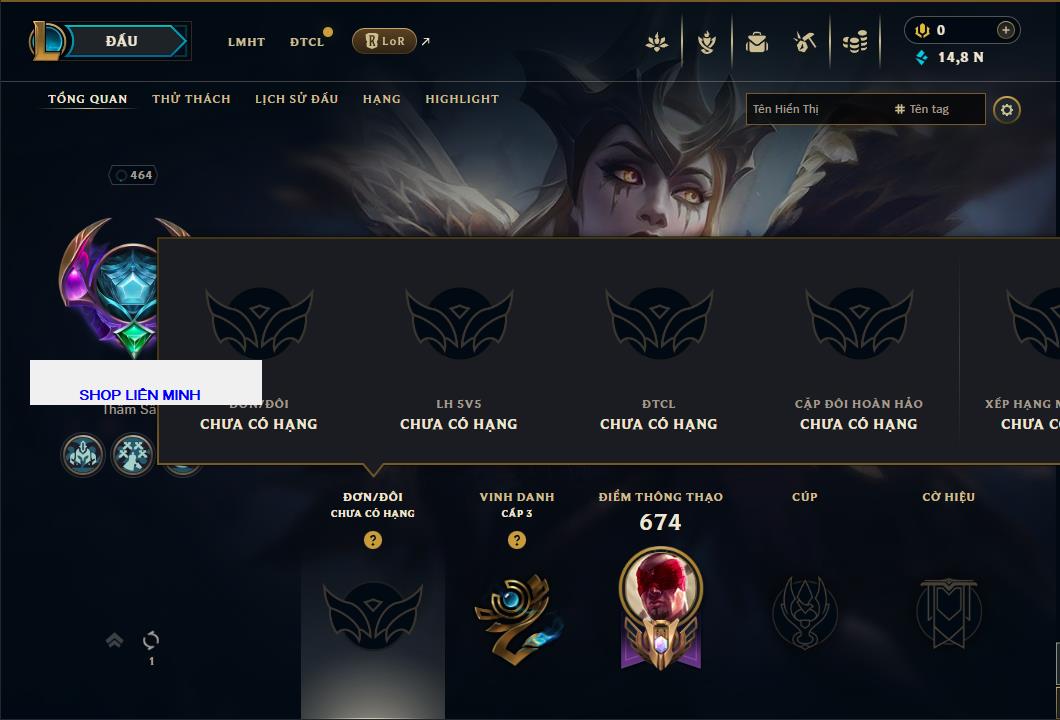Open profile settings gear icon
The image size is (1060, 720).
point(1007,110)
